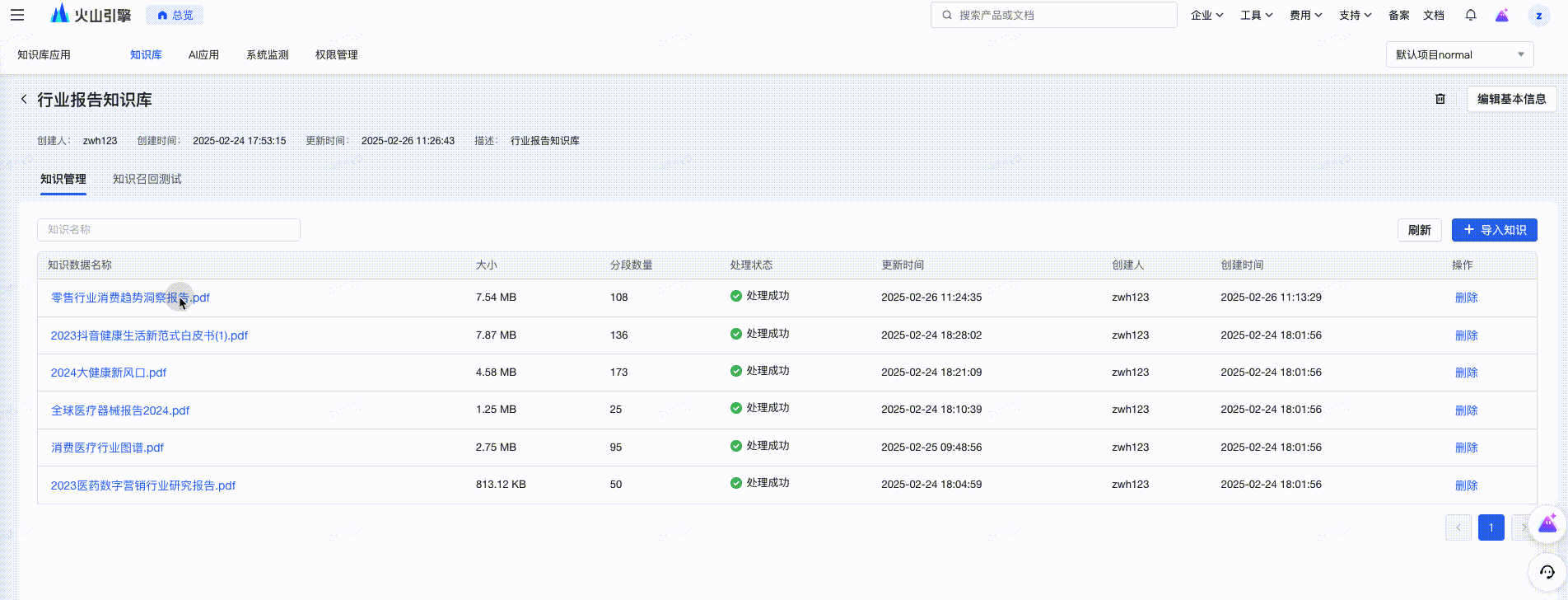
Task: Open the AI assistant icon in header
Action: 1502,15
